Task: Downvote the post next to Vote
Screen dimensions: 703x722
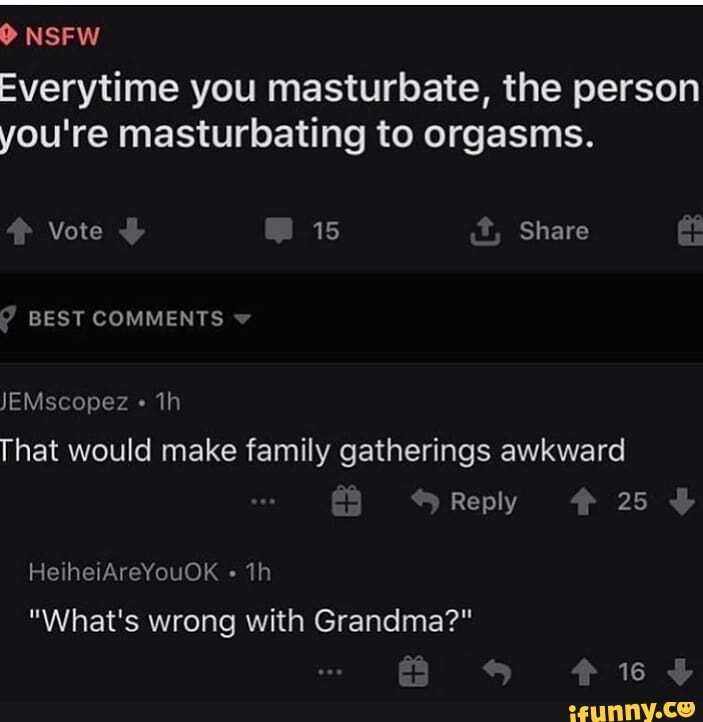Action: pos(132,231)
